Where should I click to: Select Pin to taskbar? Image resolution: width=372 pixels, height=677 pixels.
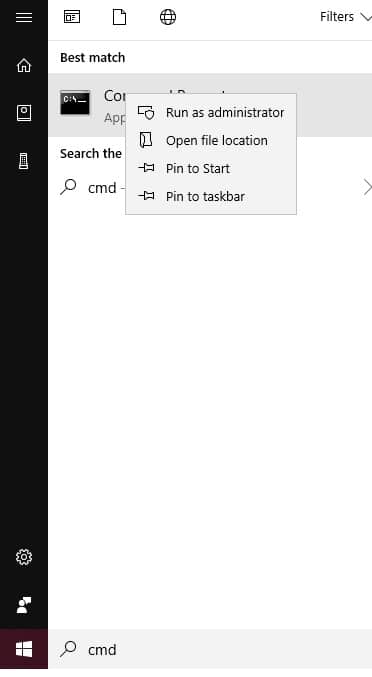(211, 196)
